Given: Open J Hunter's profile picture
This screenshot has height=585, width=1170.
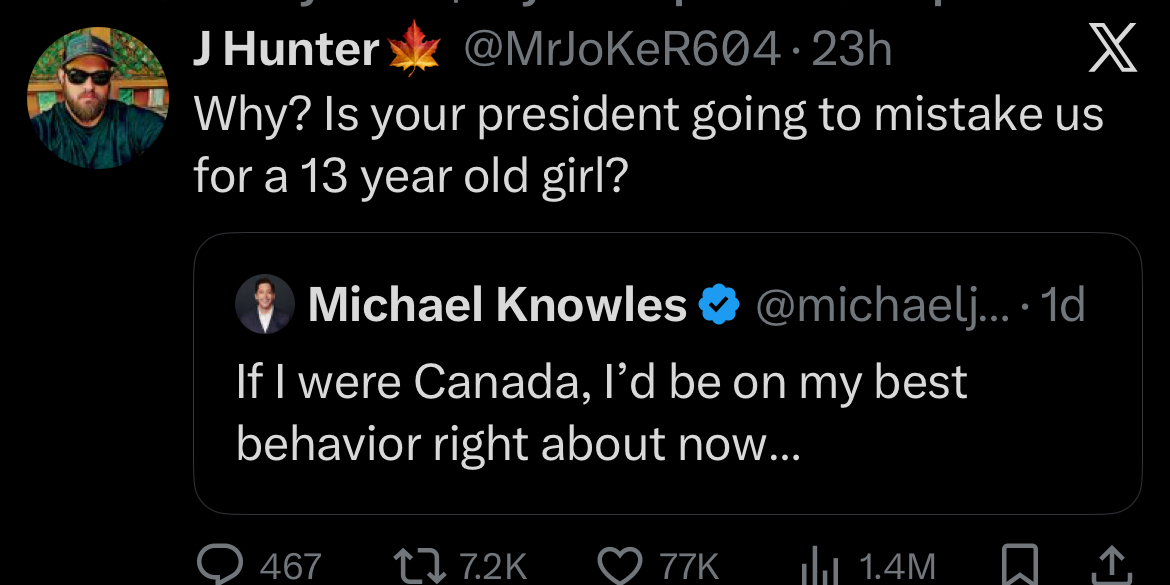Looking at the screenshot, I should [98, 98].
